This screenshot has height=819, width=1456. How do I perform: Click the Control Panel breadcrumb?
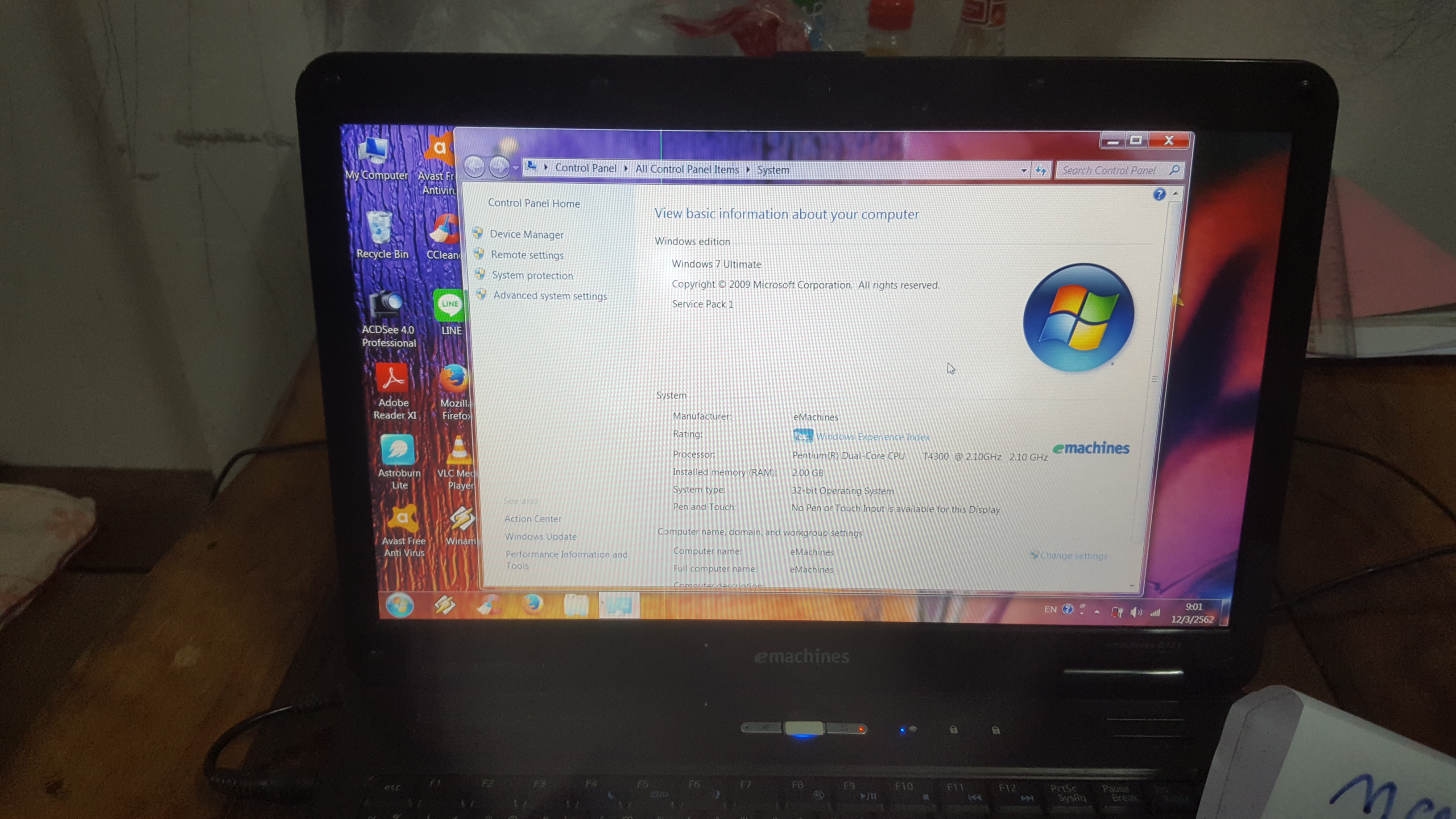[586, 168]
